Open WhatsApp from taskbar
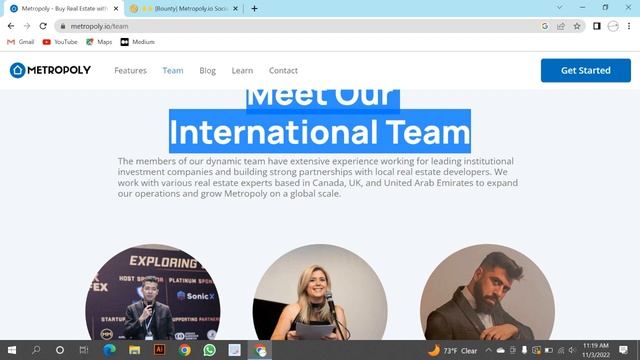 tap(209, 350)
